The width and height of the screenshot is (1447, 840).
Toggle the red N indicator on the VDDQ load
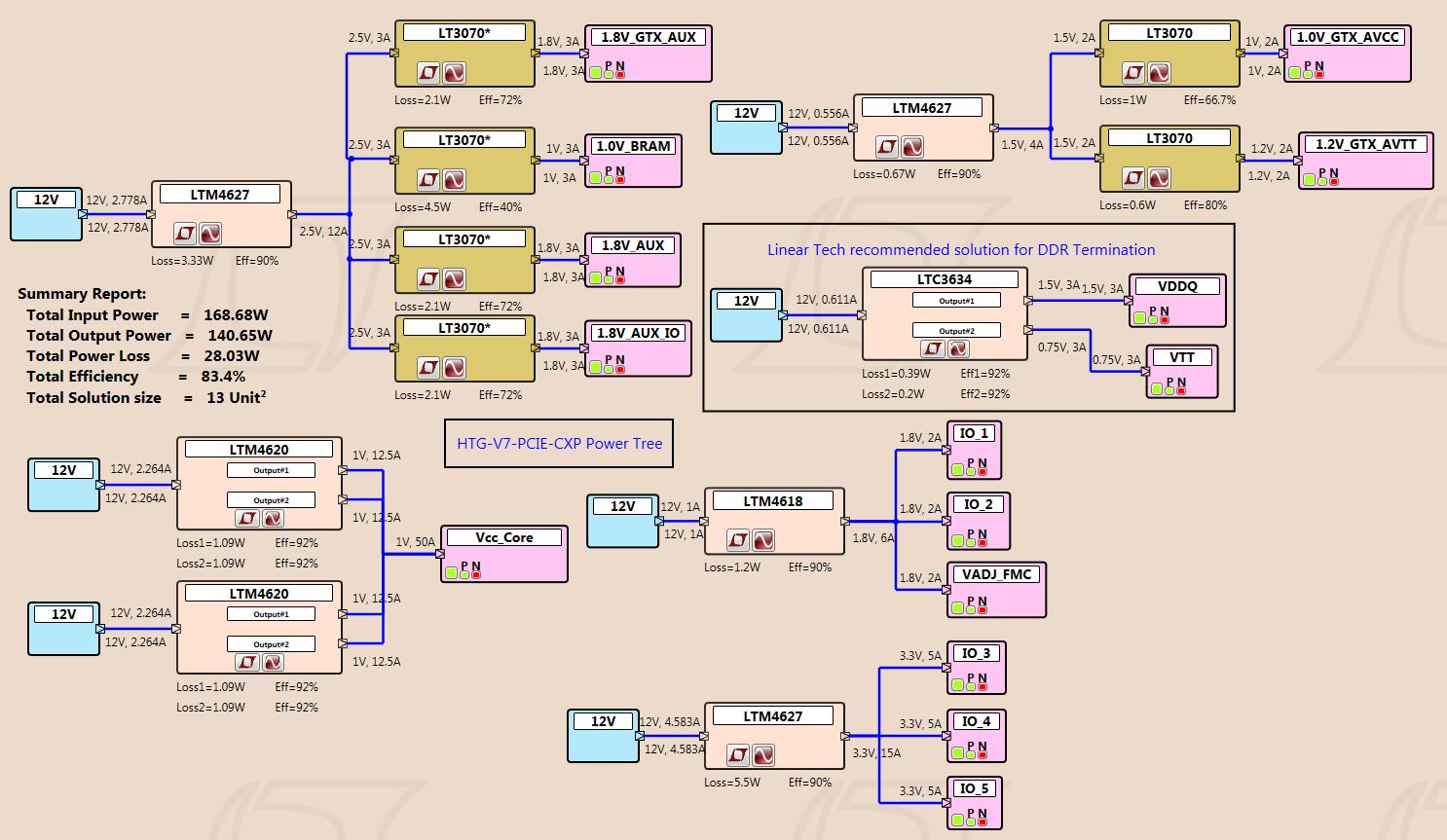[x=1164, y=319]
